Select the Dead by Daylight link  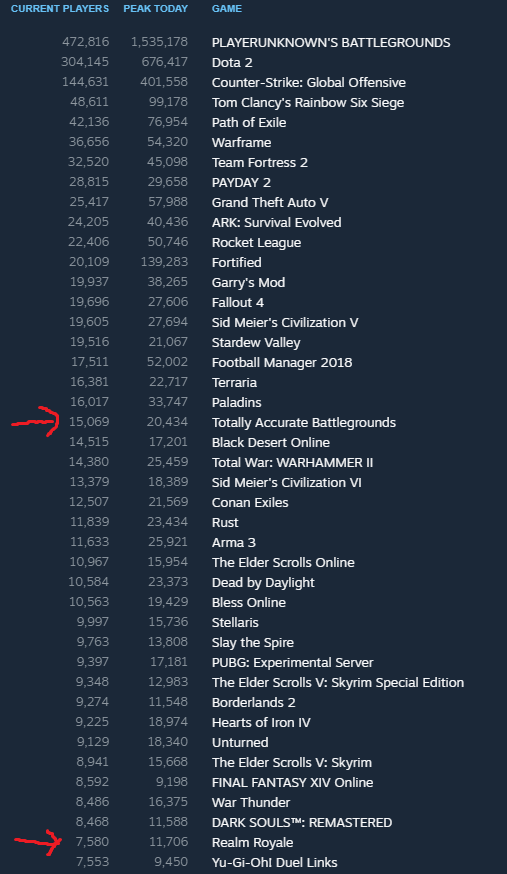click(x=263, y=582)
